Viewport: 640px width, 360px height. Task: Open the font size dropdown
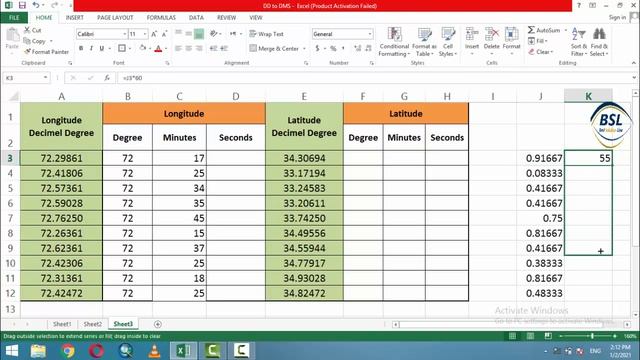[145, 34]
